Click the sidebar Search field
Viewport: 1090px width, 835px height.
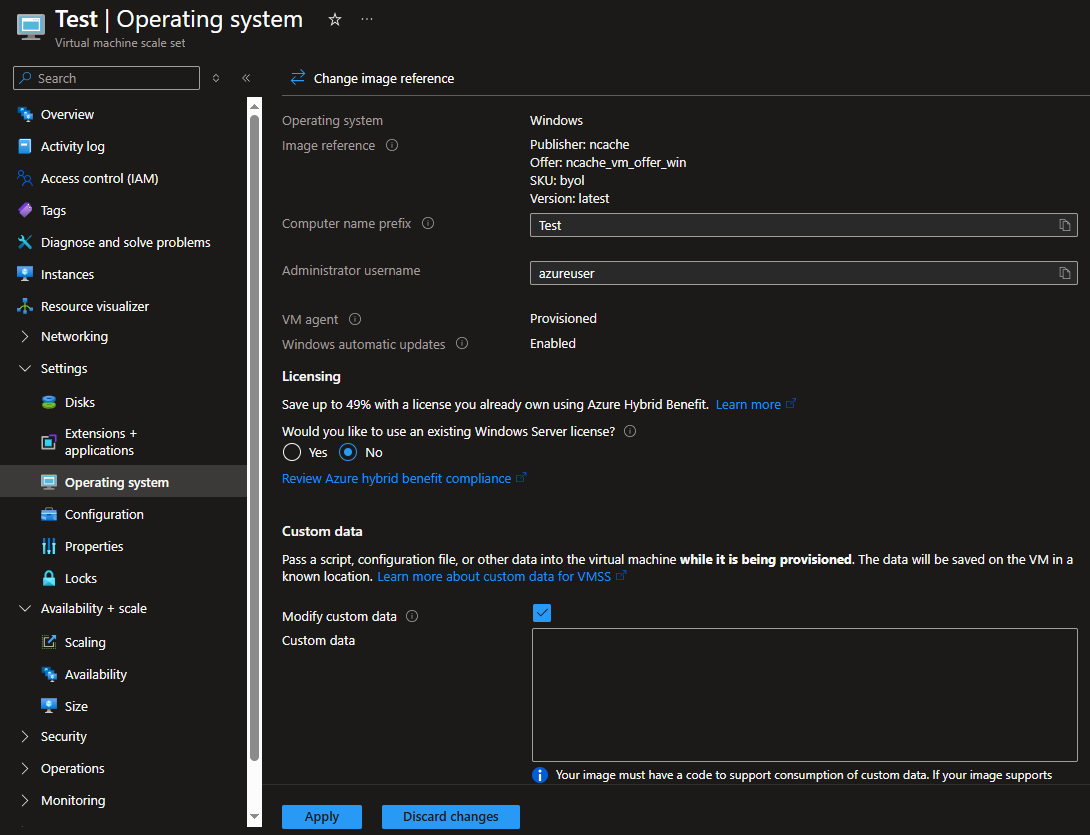point(106,78)
